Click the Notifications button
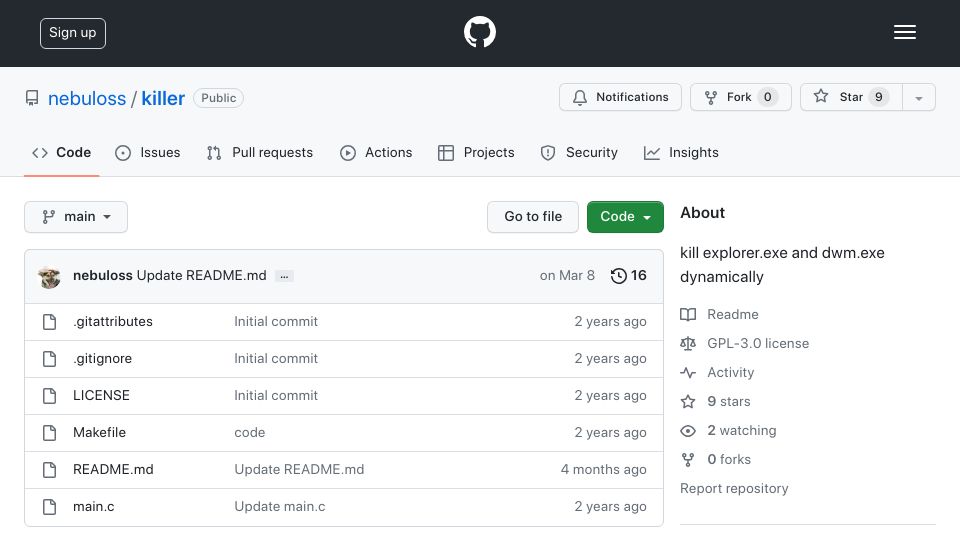 620,97
